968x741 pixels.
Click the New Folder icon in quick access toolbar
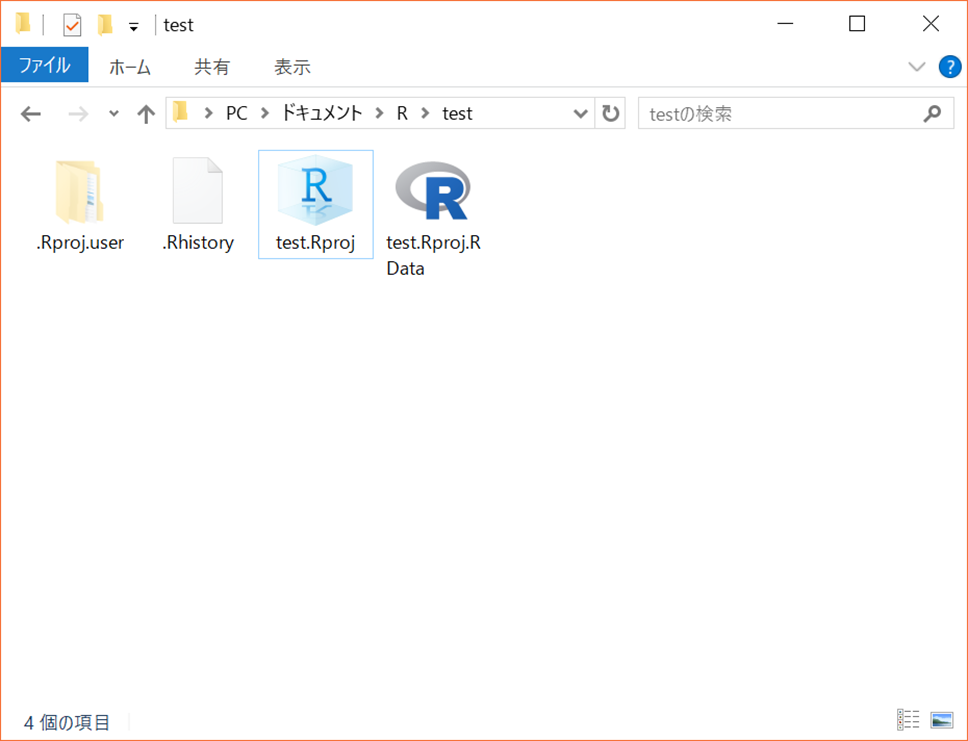[105, 25]
